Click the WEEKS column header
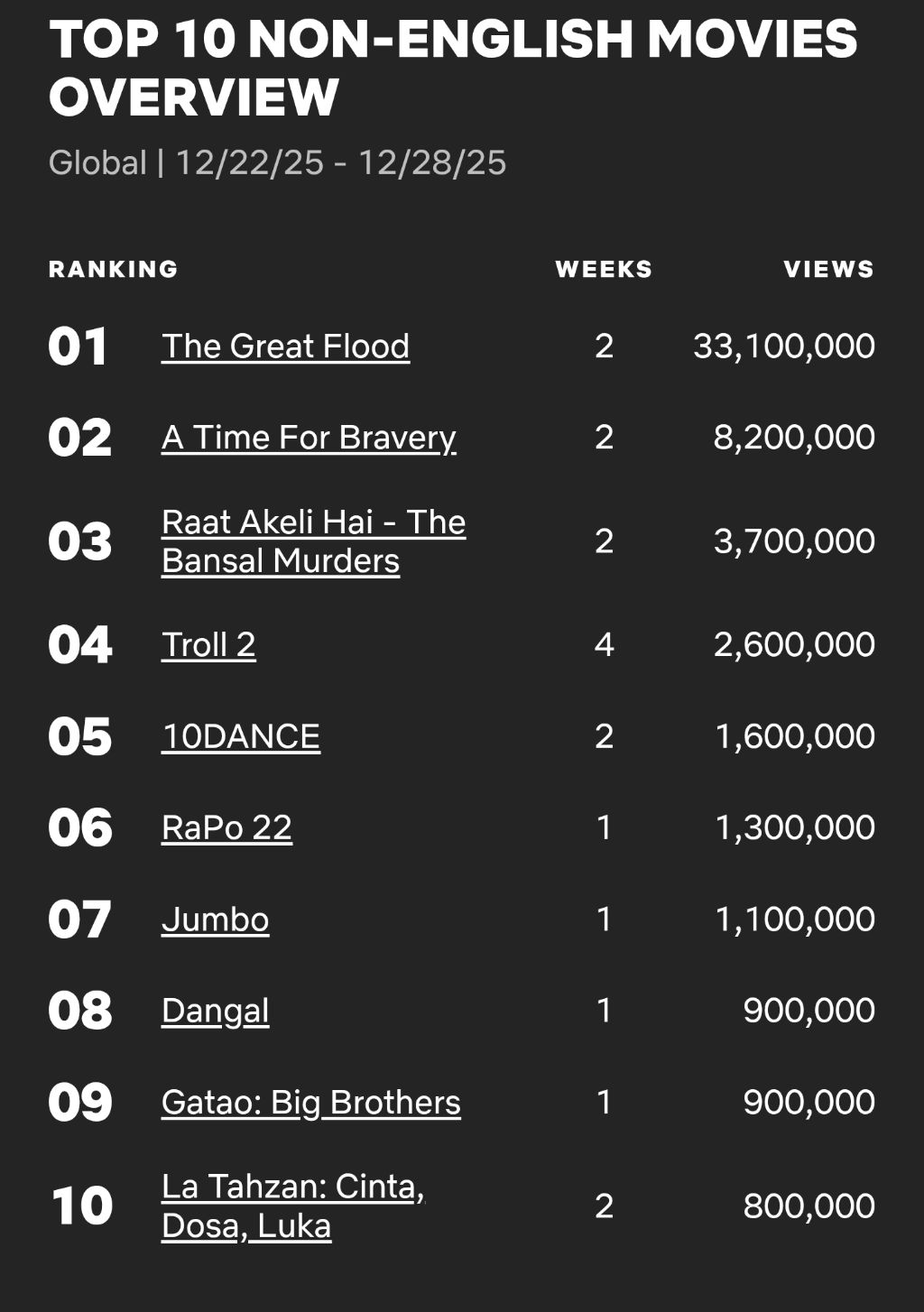 click(x=604, y=269)
